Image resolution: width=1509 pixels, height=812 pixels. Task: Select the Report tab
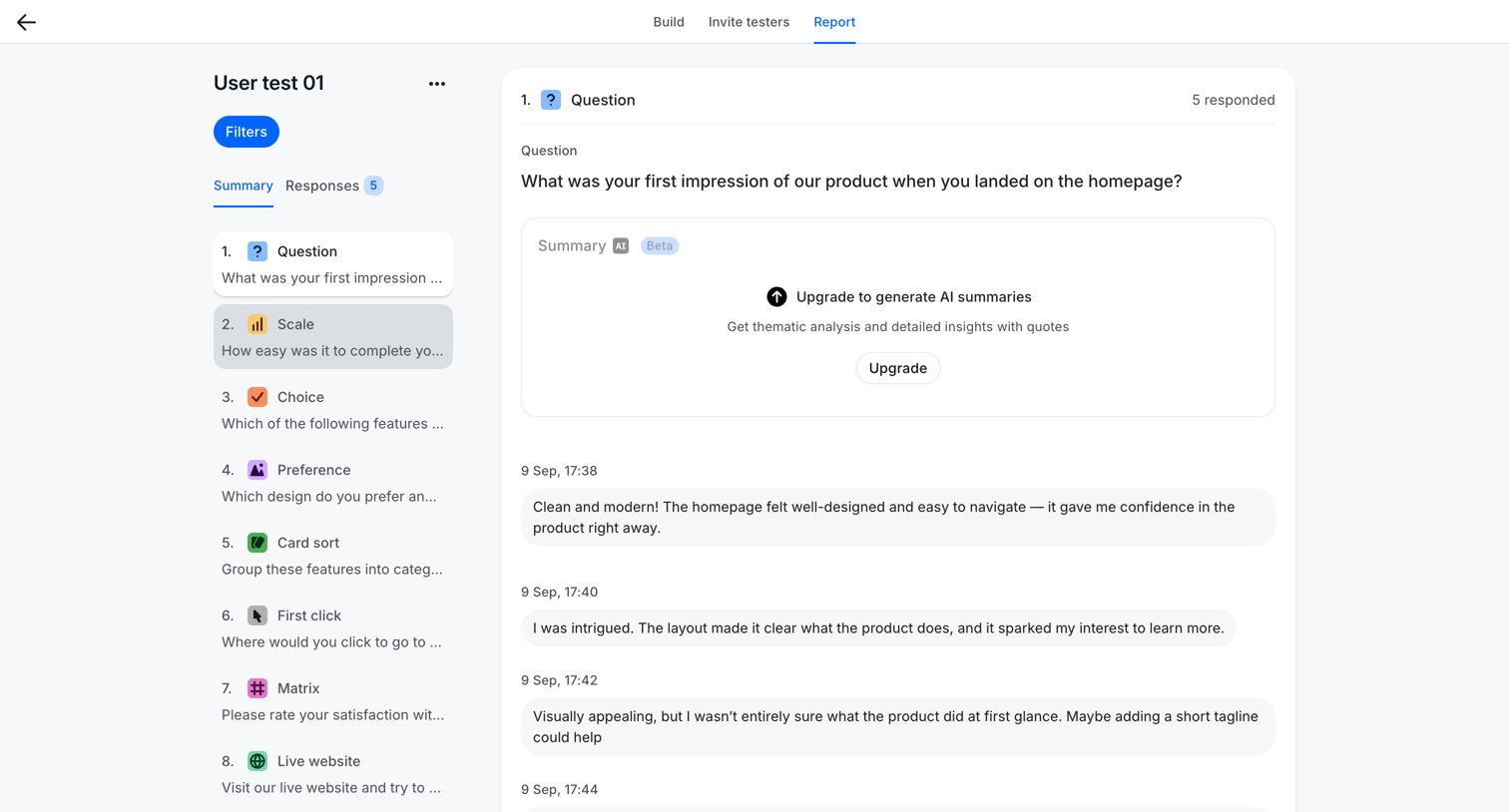coord(834,22)
